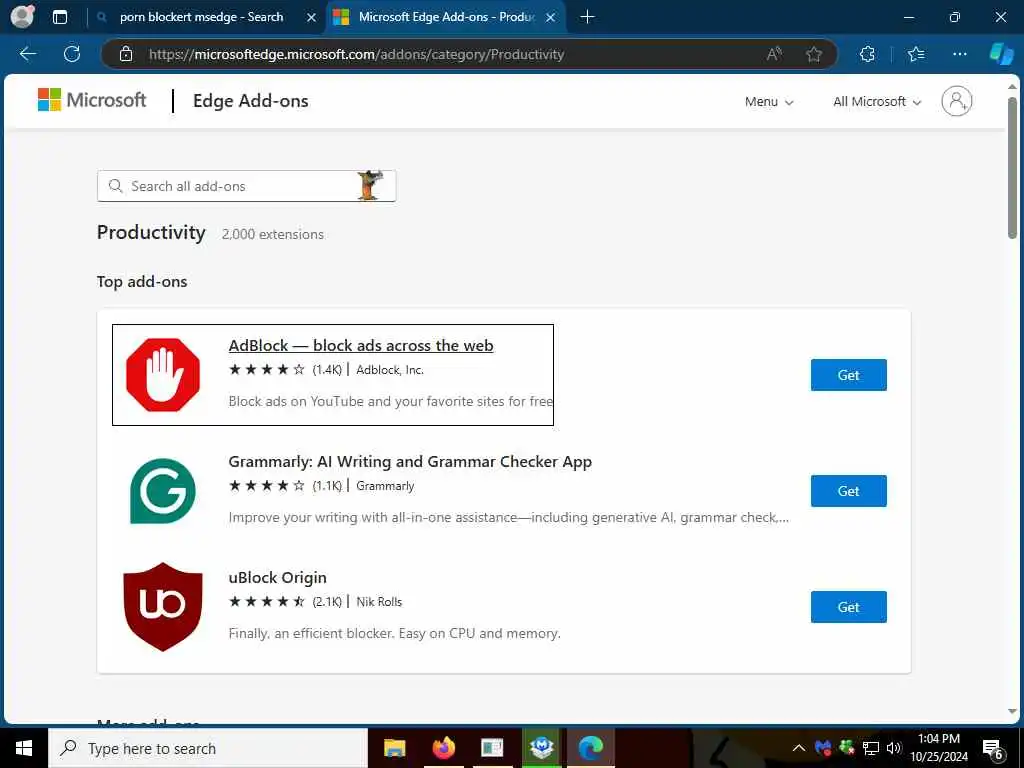Screen dimensions: 1024x768
Task: Open File Explorer from taskbar
Action: (x=394, y=748)
